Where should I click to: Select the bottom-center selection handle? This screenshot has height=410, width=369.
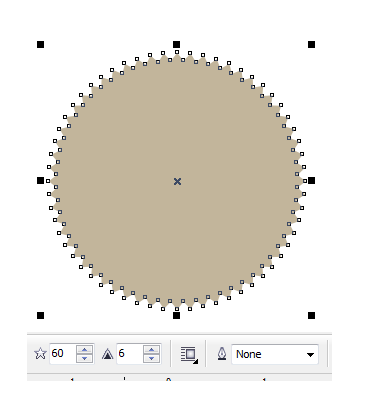pos(176,315)
